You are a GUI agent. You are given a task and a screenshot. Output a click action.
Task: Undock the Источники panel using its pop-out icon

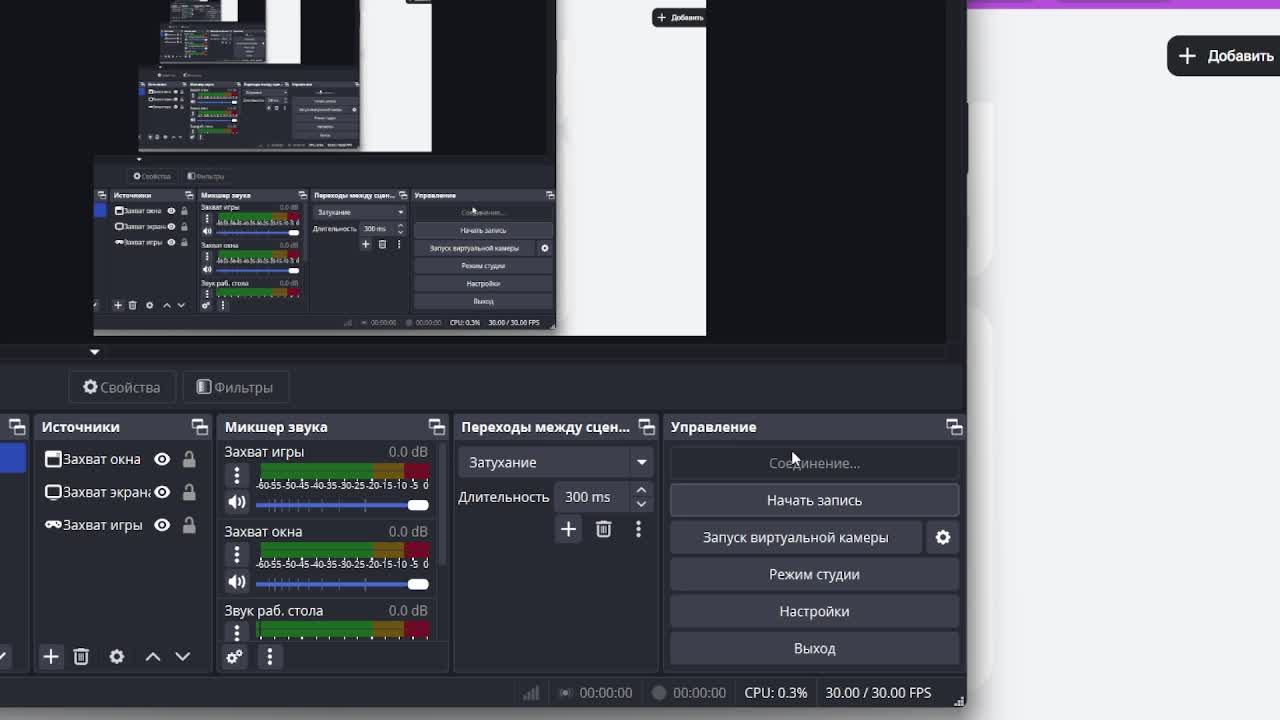click(200, 427)
